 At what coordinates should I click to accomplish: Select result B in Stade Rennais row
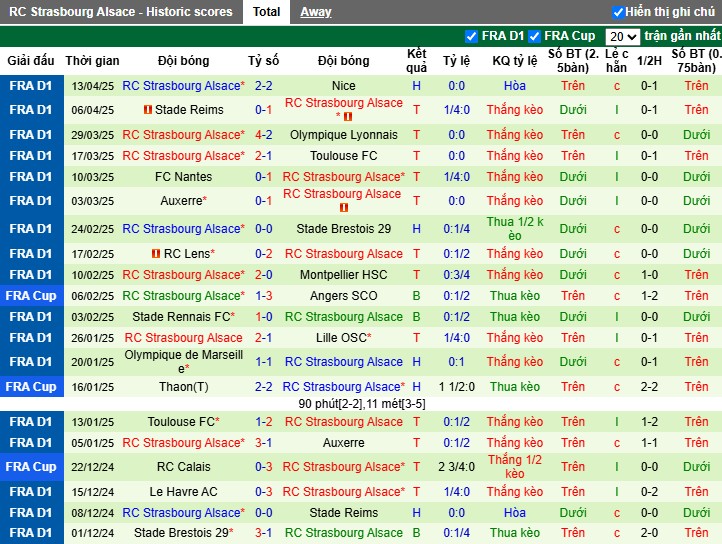[x=416, y=317]
